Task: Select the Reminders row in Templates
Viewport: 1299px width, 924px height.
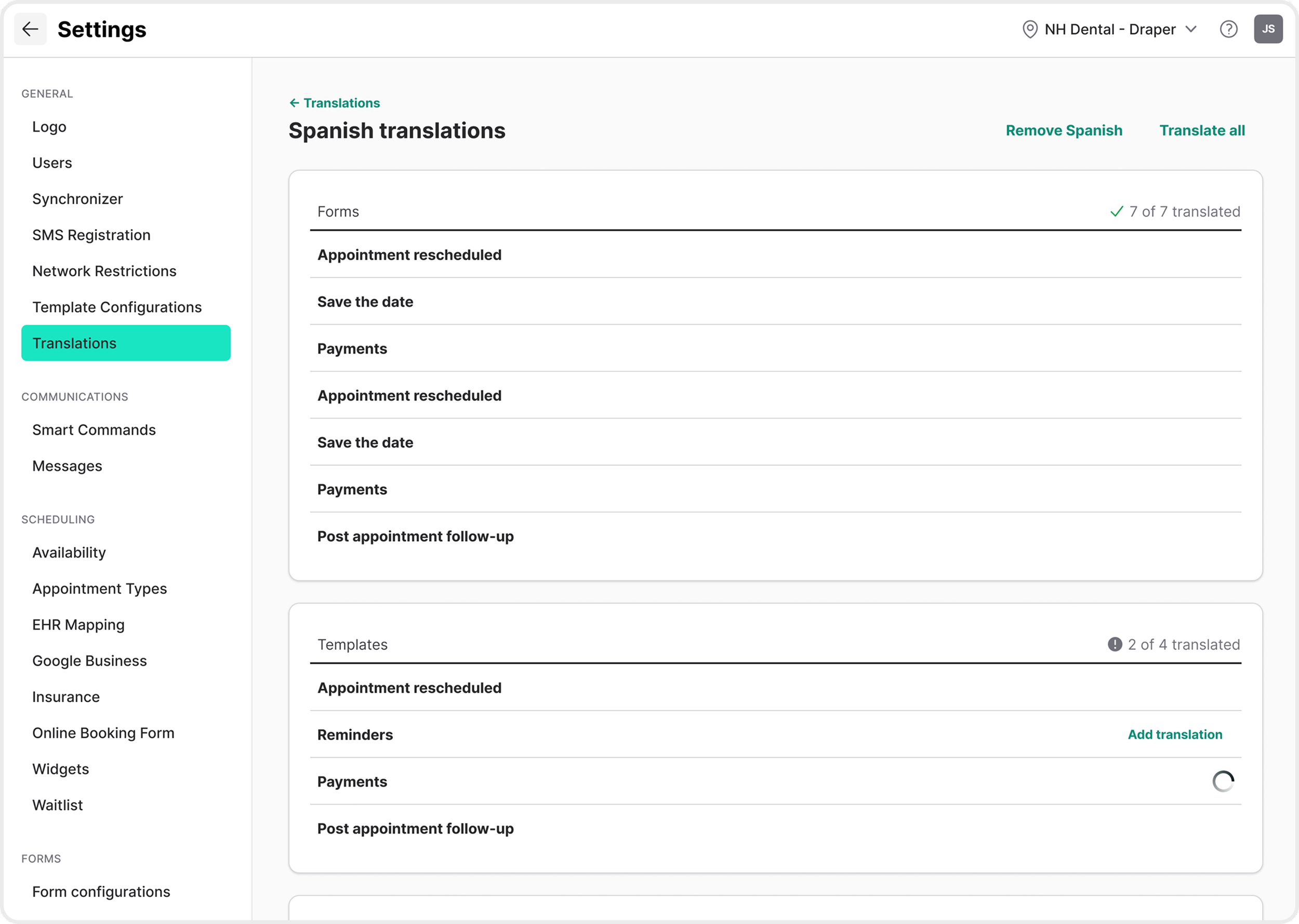Action: pyautogui.click(x=775, y=734)
